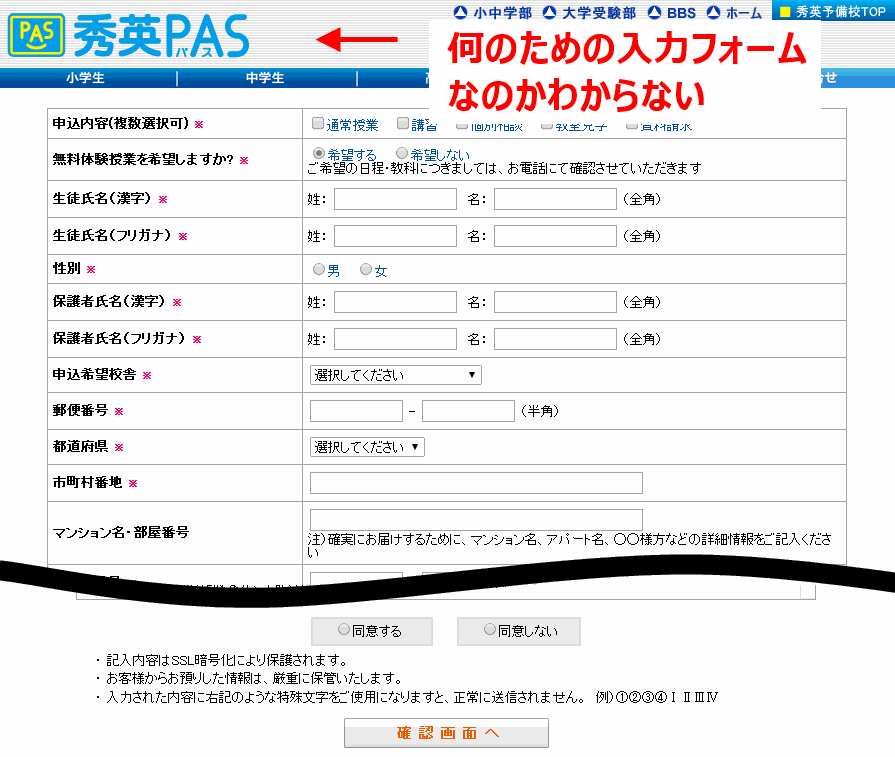Select 女 gender radio button
The image size is (895, 757).
point(366,270)
